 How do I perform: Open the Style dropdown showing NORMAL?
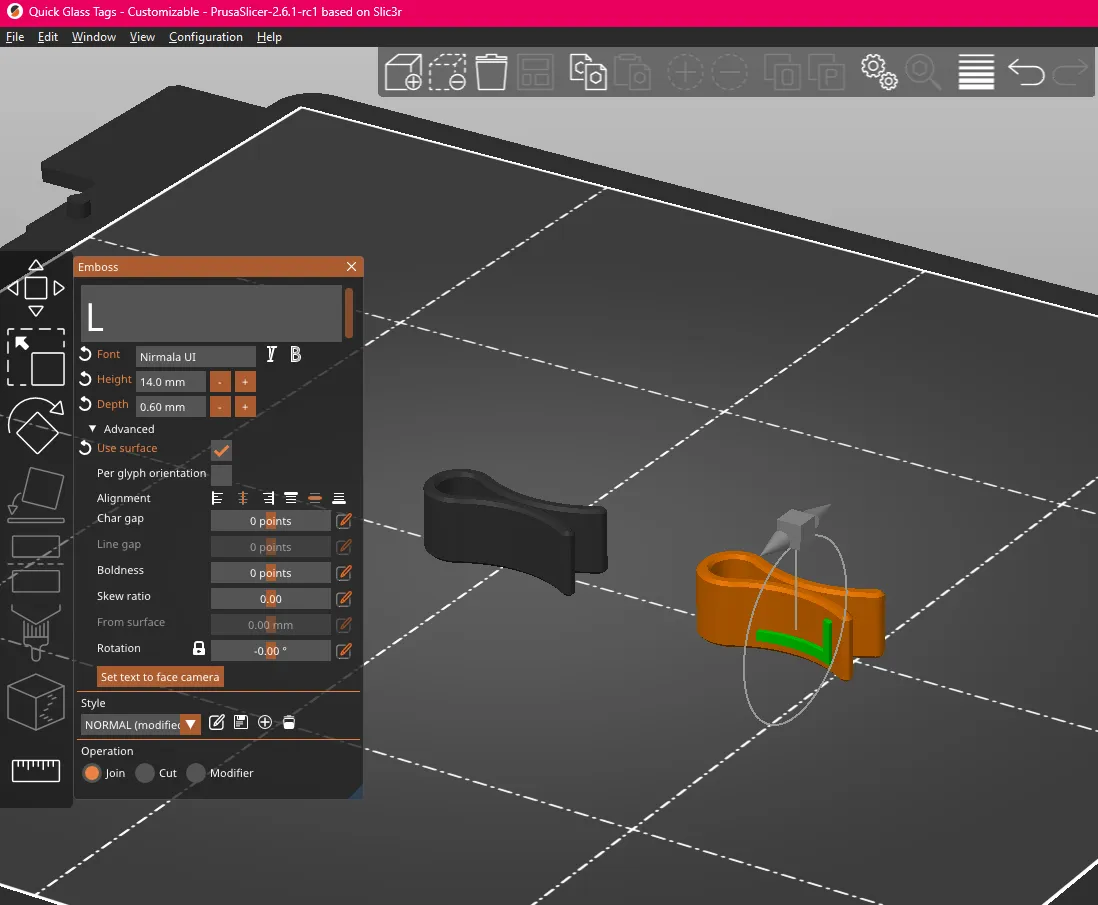point(140,722)
